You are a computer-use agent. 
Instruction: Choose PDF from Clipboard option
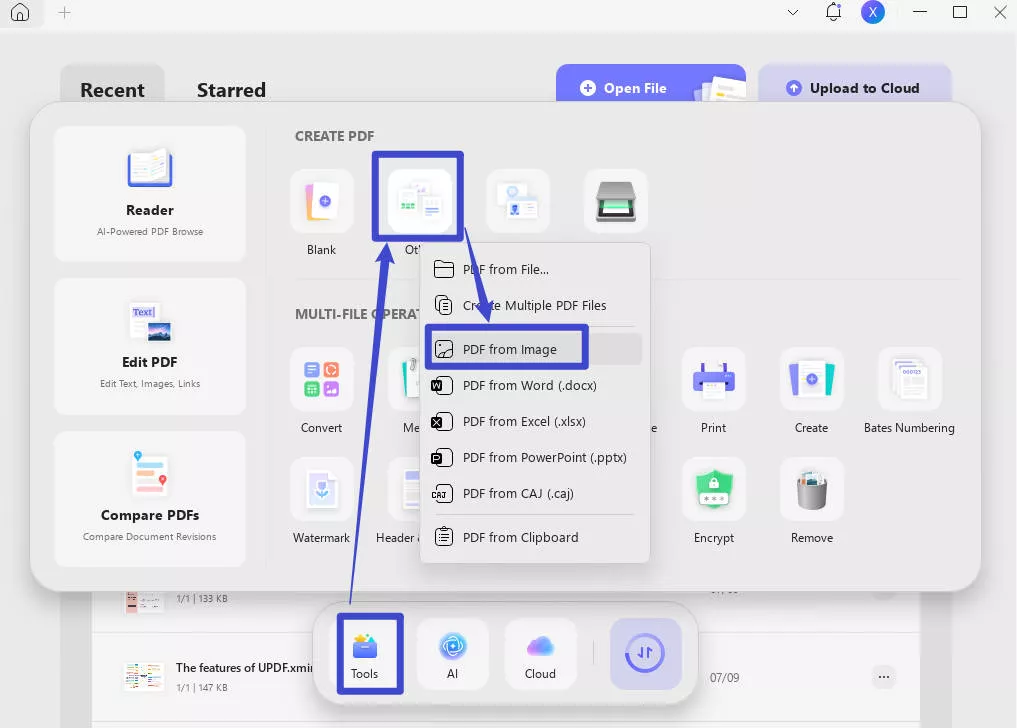pyautogui.click(x=520, y=537)
